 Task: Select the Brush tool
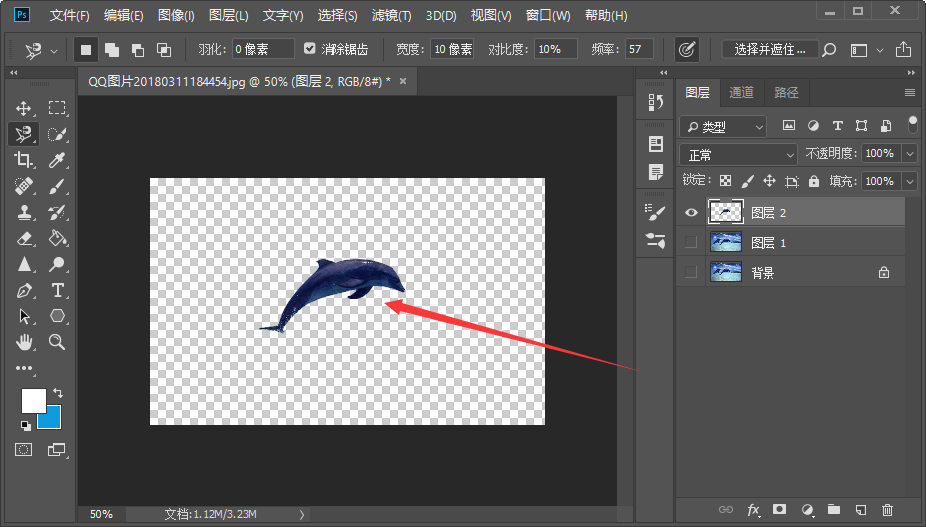point(57,186)
